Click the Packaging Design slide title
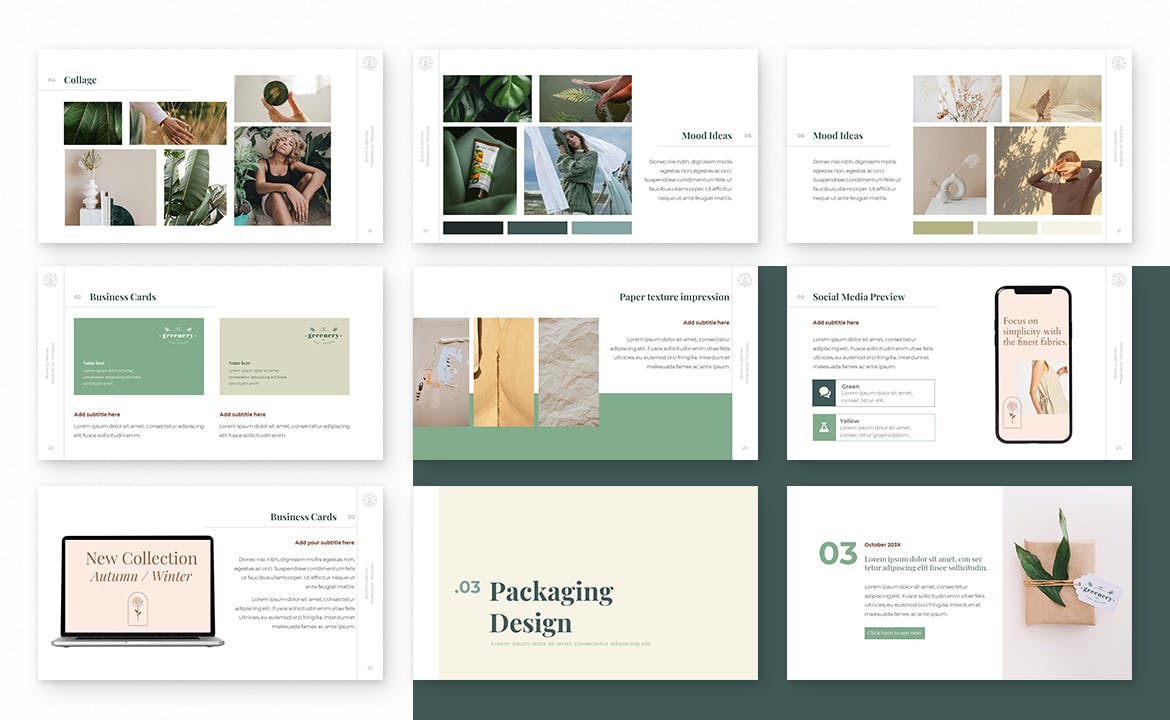Viewport: 1170px width, 720px height. 551,607
